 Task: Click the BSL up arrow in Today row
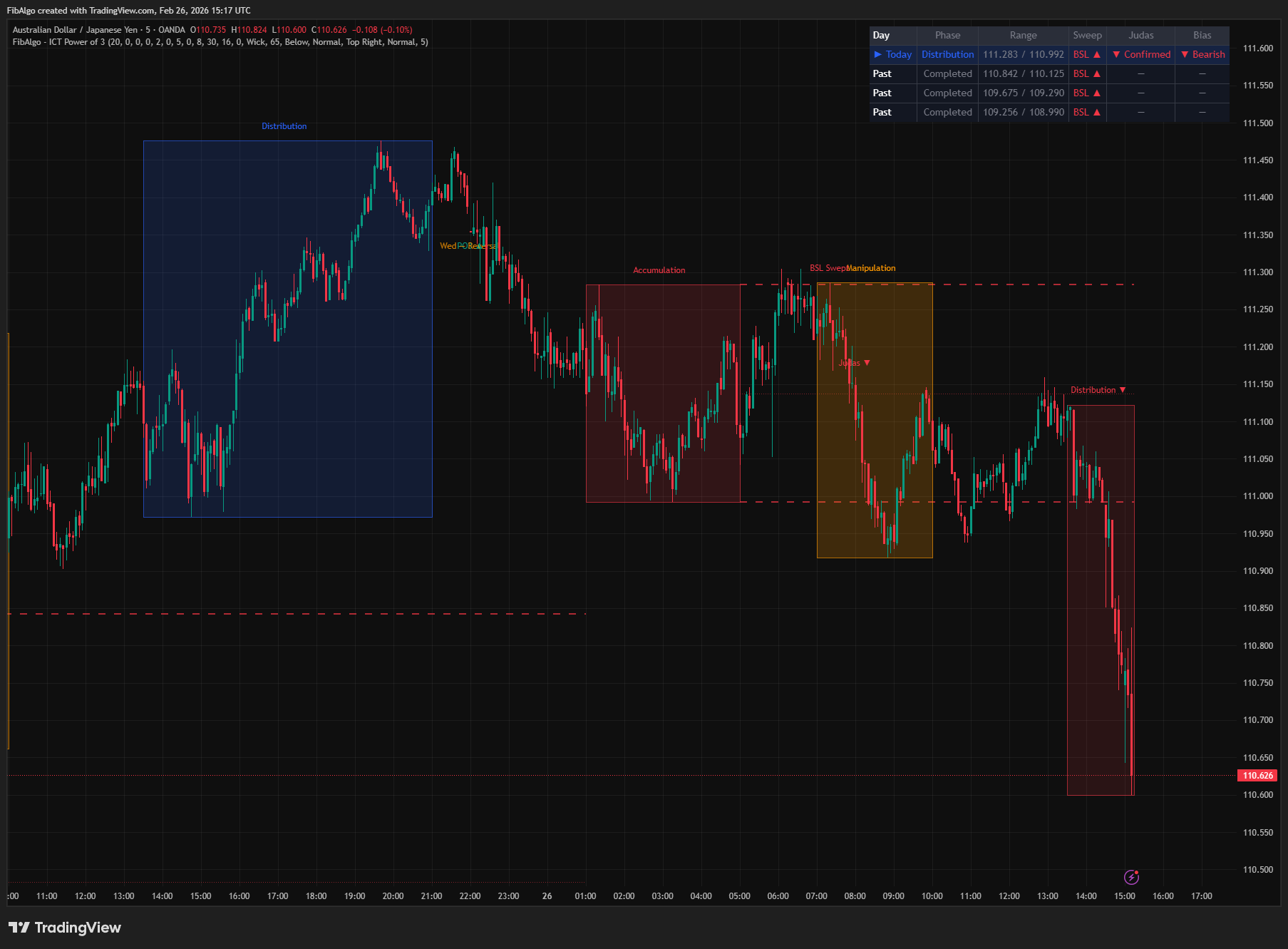coord(1097,54)
